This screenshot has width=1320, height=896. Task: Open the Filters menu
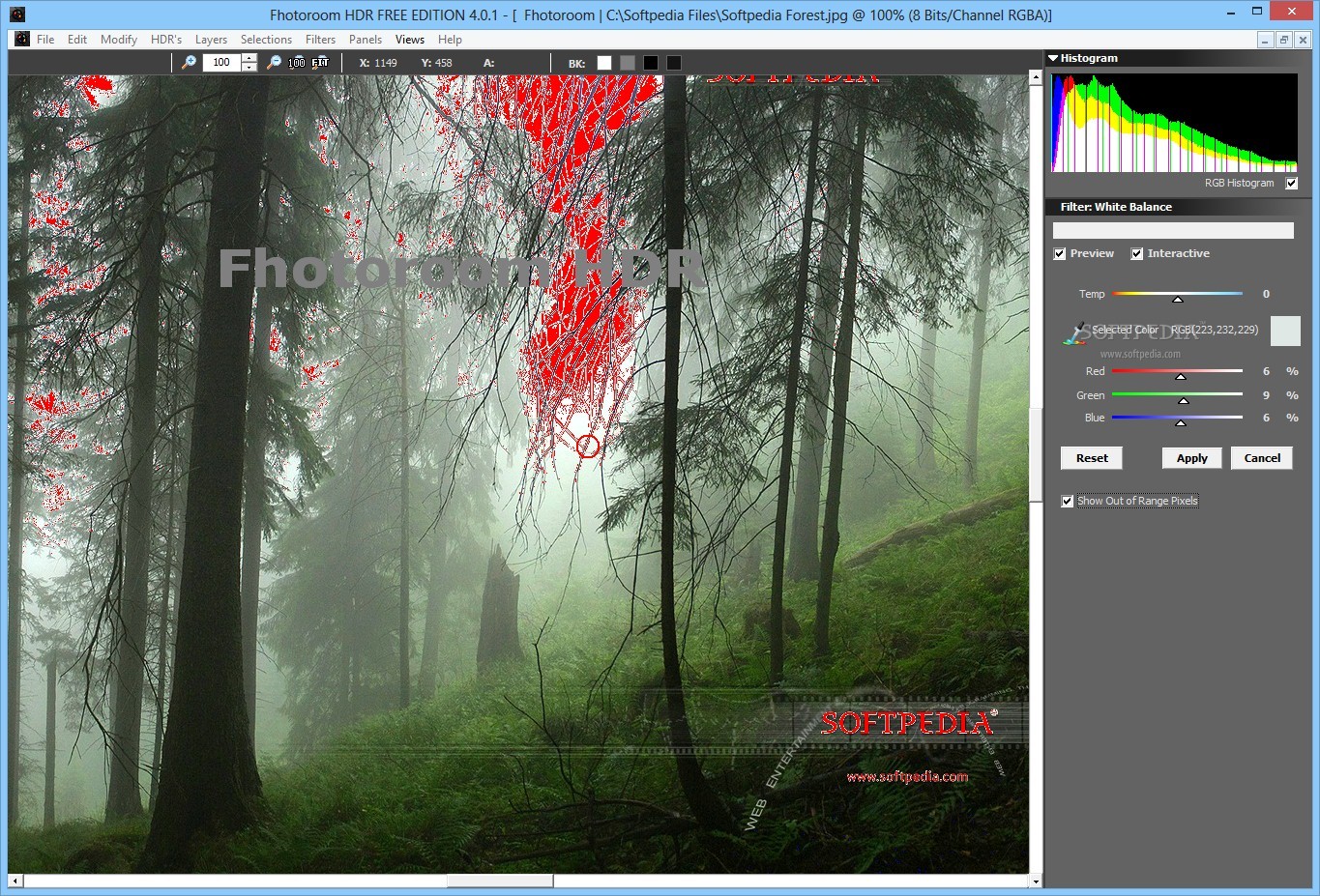[320, 40]
